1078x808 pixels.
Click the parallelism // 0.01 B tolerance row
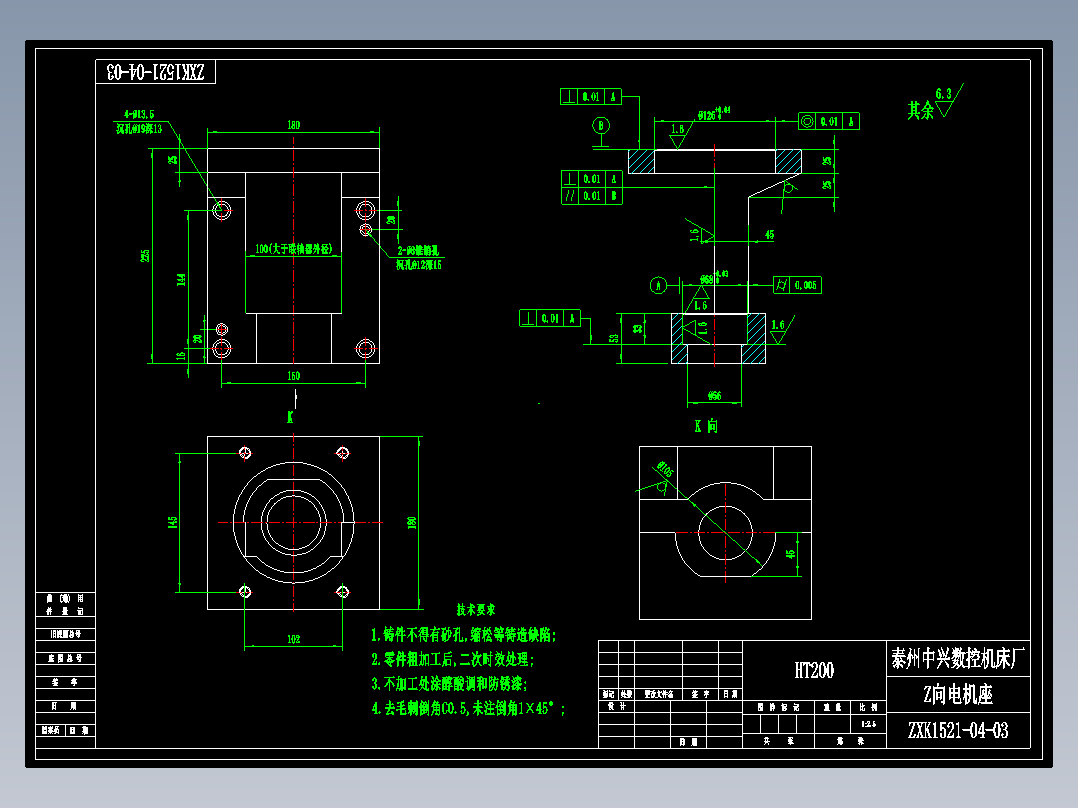(x=592, y=196)
